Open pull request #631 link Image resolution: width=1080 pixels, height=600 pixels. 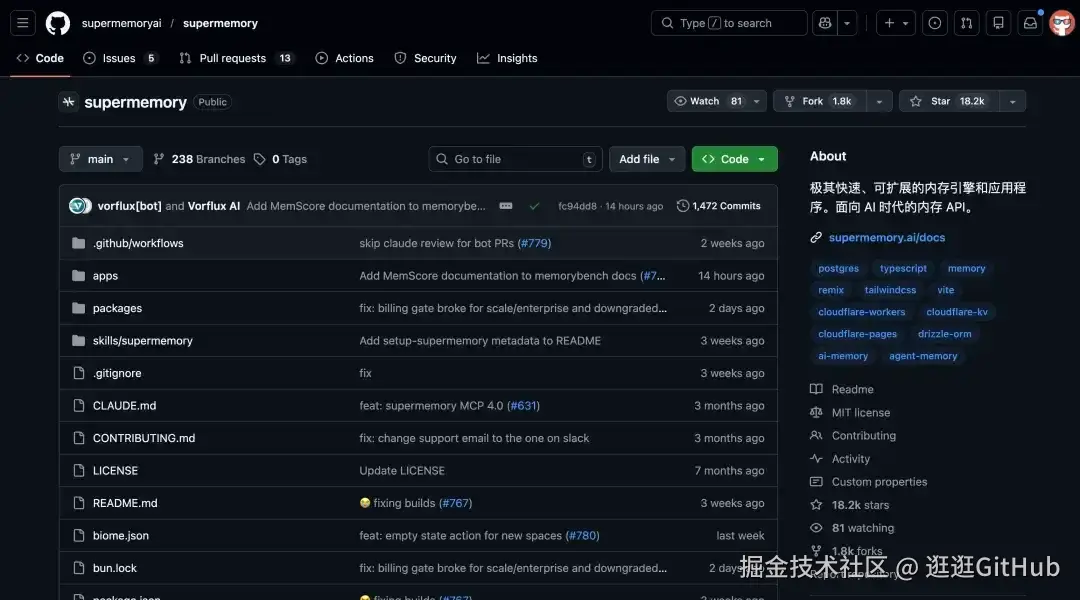523,406
